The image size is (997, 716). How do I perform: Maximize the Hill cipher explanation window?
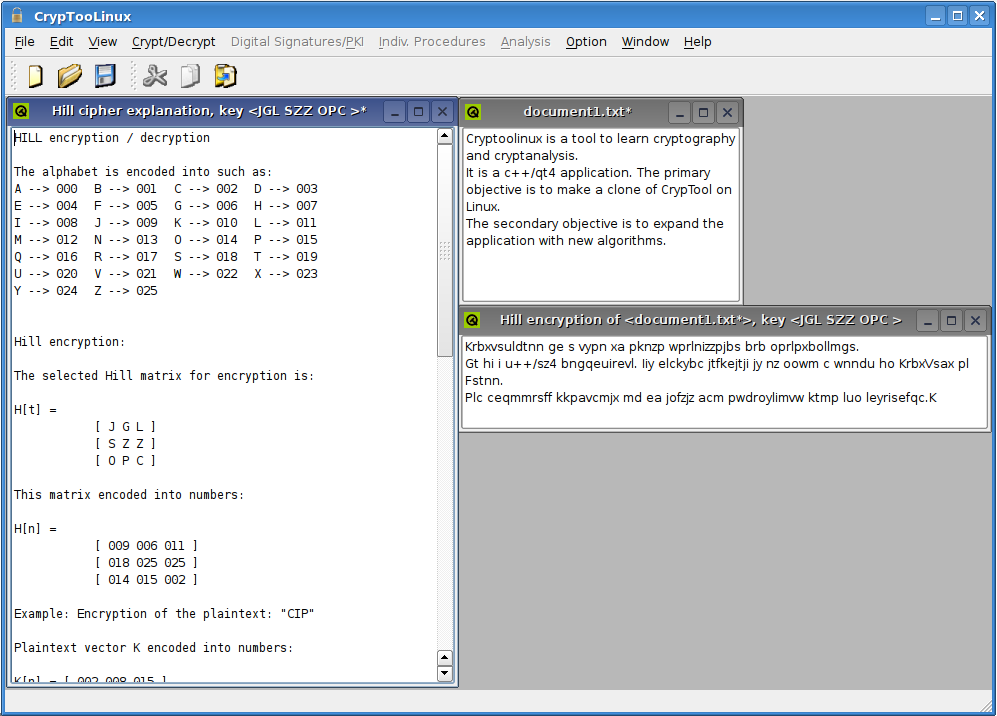coord(418,113)
